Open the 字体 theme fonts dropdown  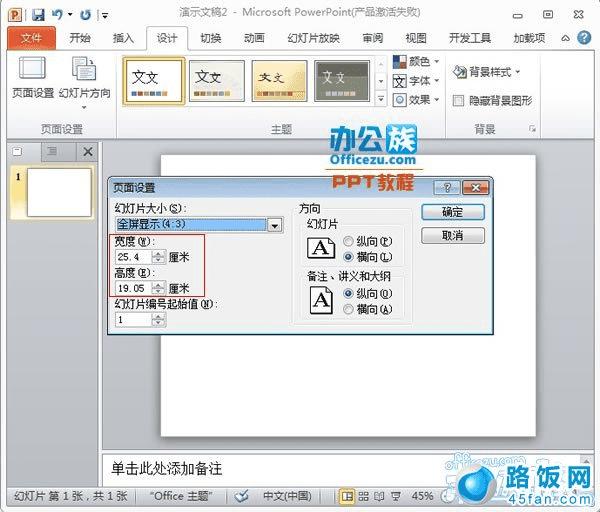416,81
